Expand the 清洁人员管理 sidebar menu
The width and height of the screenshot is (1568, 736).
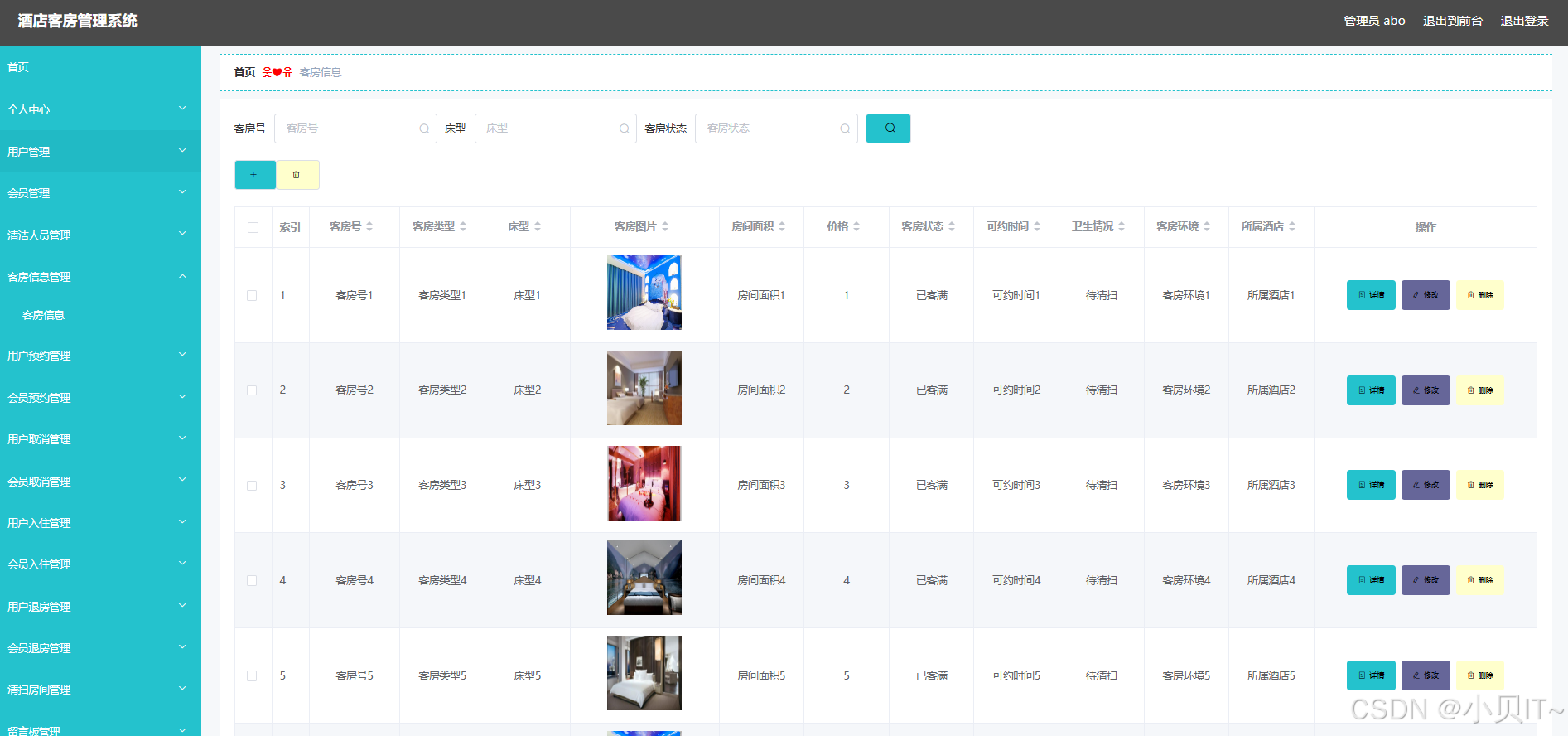click(100, 235)
